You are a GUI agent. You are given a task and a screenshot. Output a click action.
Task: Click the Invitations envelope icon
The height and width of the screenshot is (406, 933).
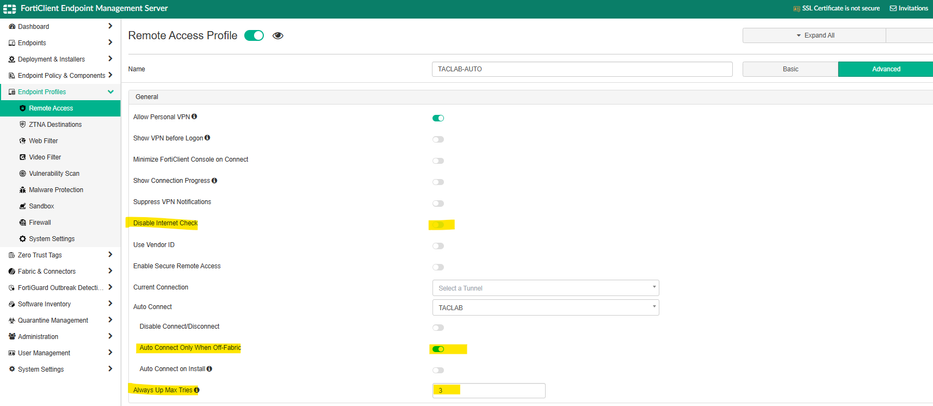(x=893, y=8)
